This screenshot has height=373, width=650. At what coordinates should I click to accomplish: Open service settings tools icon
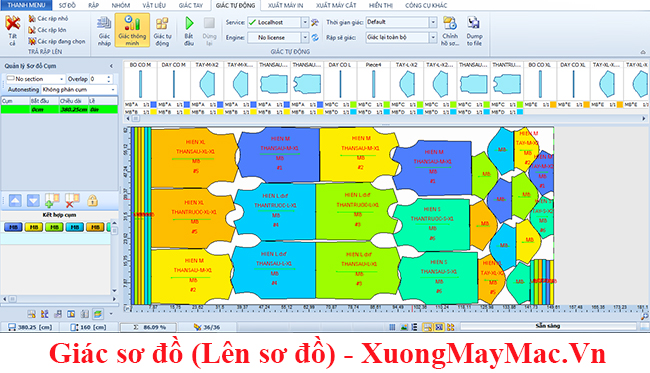pyautogui.click(x=315, y=22)
